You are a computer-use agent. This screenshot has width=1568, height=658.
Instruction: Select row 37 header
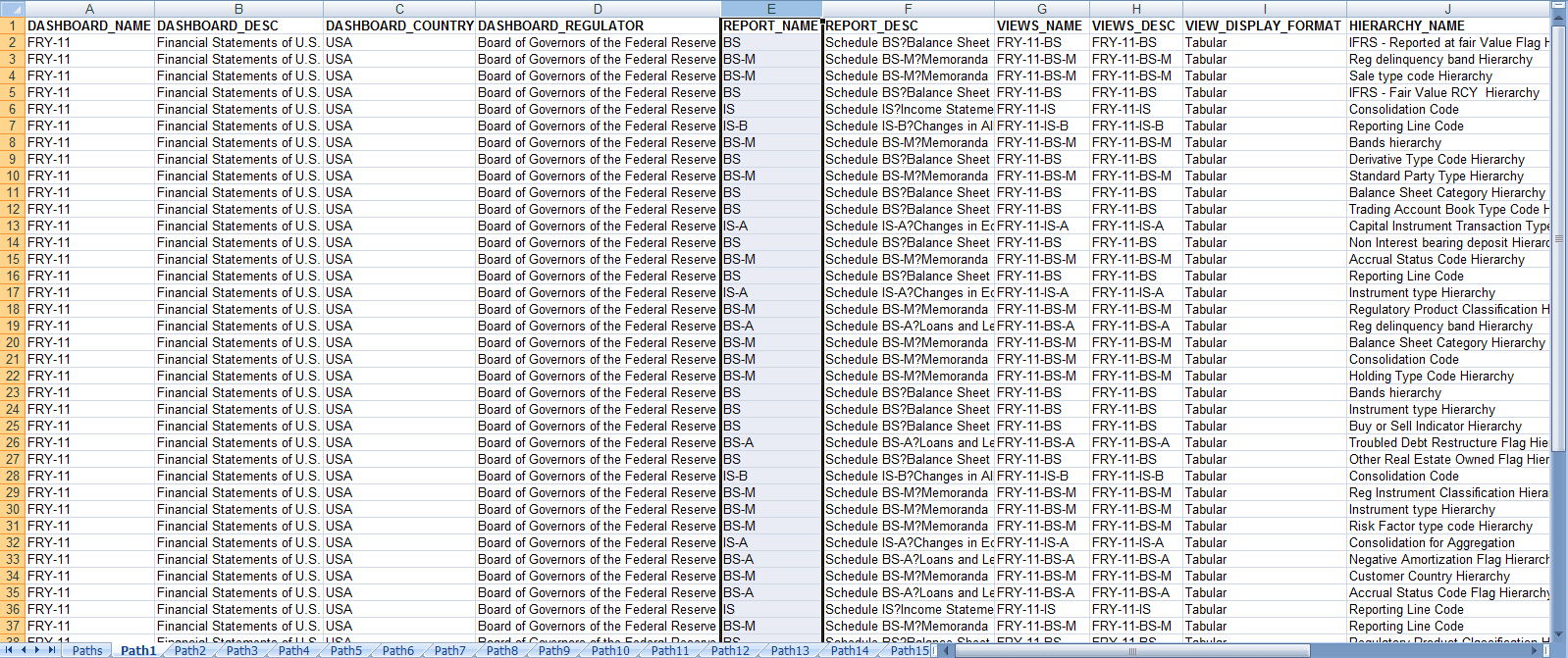(x=12, y=626)
